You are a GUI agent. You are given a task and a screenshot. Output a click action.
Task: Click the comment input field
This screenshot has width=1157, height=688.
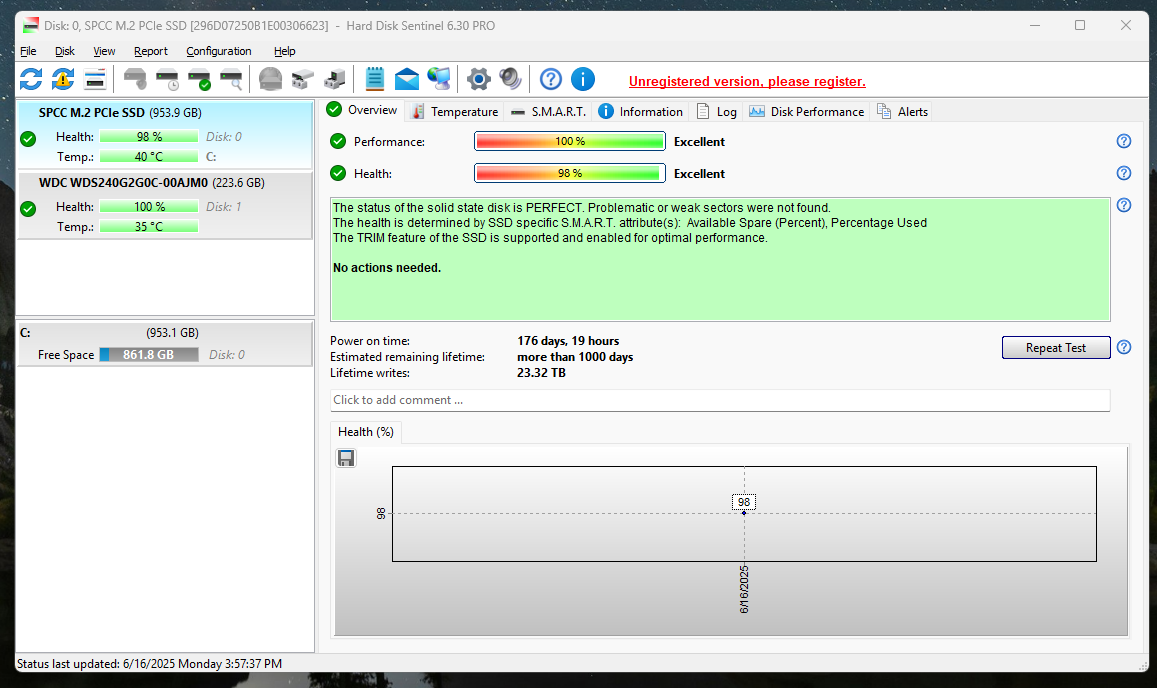[720, 400]
